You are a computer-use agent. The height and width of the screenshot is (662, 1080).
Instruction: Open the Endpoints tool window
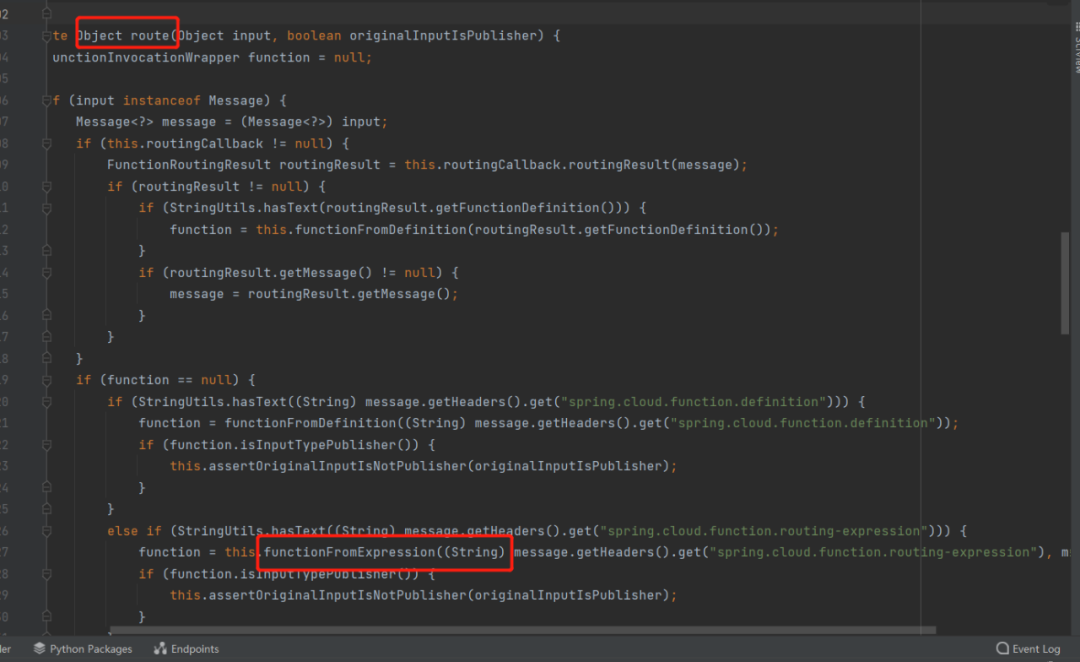click(187, 649)
